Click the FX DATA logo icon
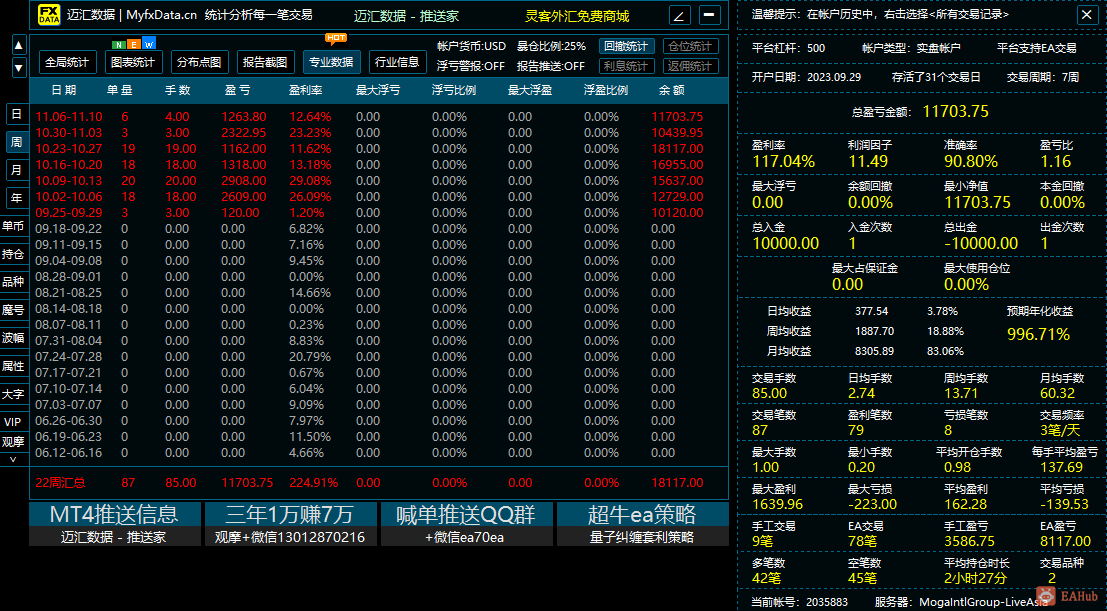 coord(49,14)
